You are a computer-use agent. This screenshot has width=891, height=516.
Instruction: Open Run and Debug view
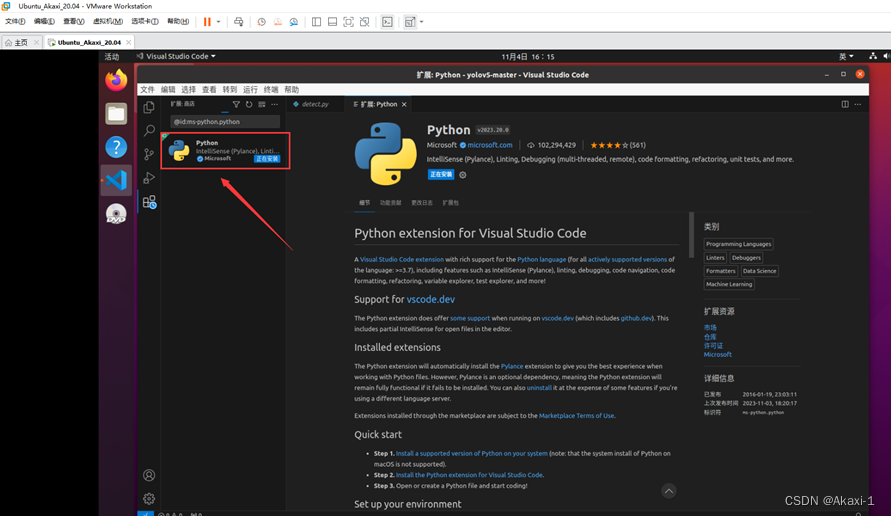click(x=149, y=178)
